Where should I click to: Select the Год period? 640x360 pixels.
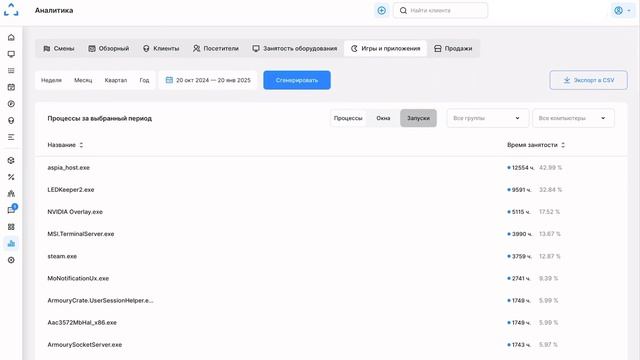(144, 80)
